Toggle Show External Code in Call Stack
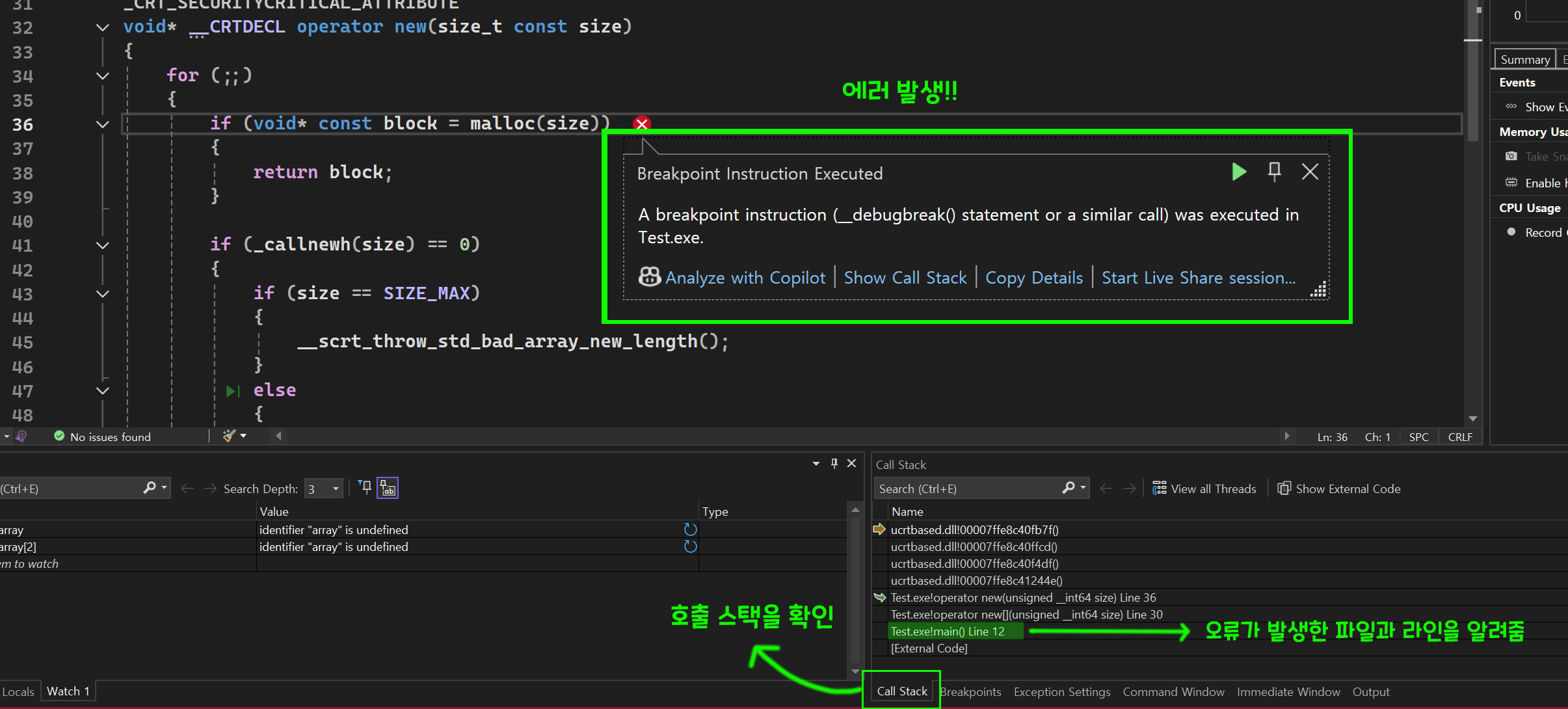 [x=1339, y=488]
